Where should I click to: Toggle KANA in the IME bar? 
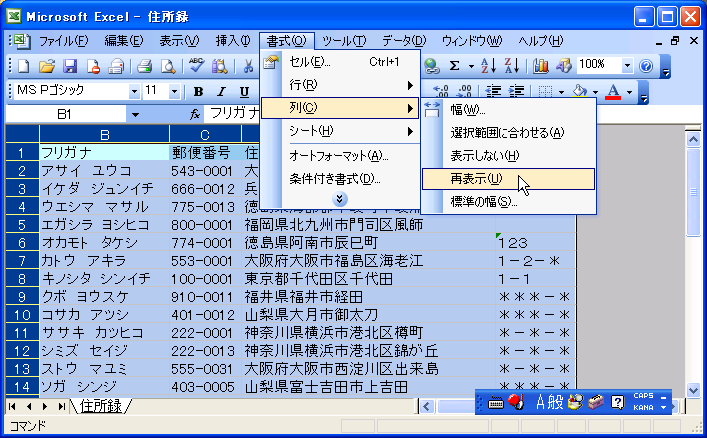click(643, 407)
